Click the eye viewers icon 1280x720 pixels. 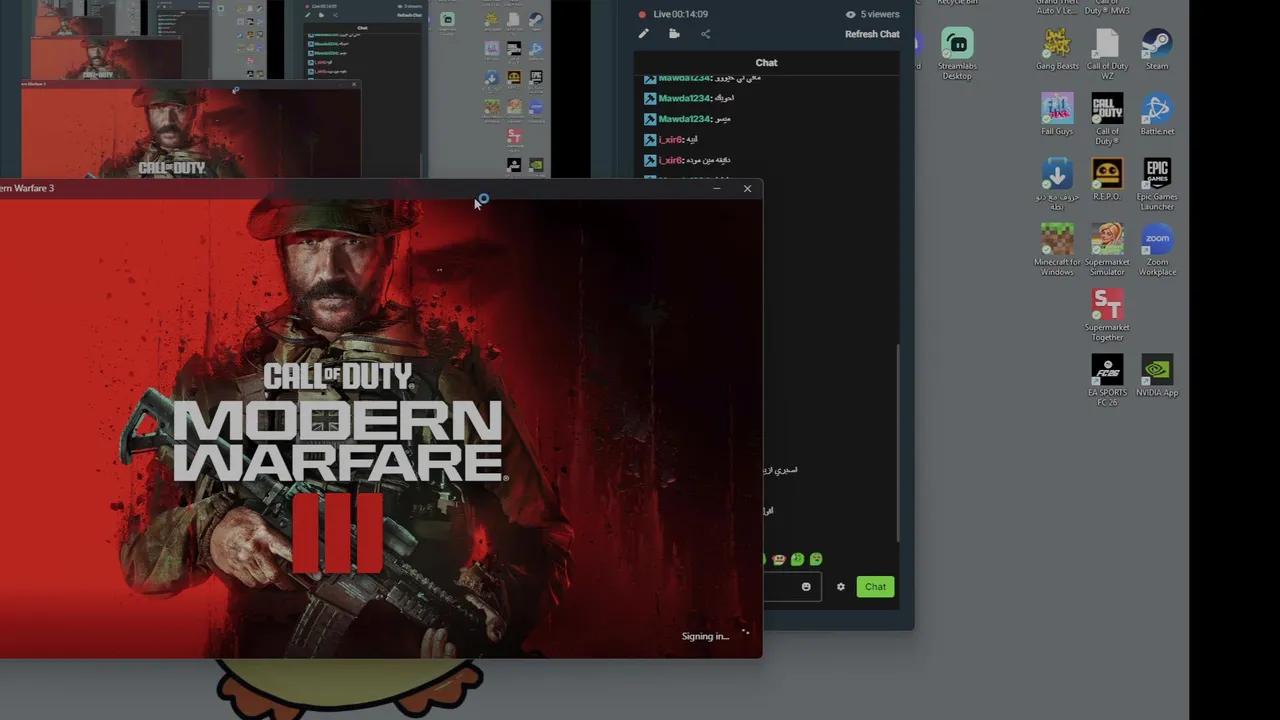tap(851, 14)
